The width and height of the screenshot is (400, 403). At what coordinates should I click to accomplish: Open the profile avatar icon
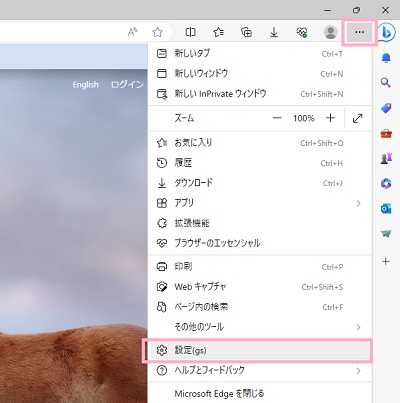click(330, 32)
